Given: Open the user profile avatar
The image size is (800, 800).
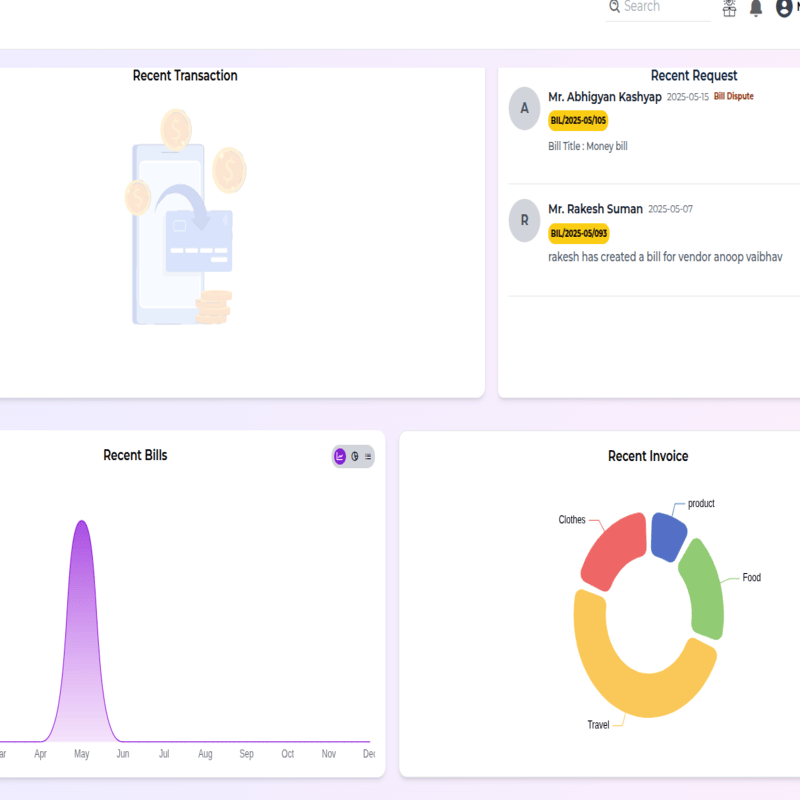Looking at the screenshot, I should point(785,8).
